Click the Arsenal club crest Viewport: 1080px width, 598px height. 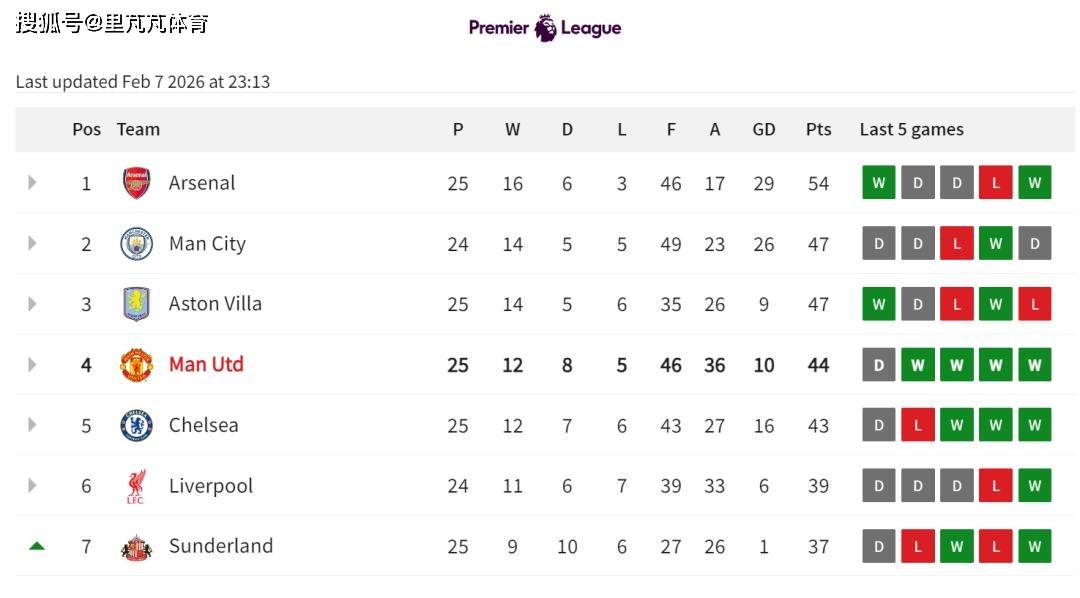[136, 183]
